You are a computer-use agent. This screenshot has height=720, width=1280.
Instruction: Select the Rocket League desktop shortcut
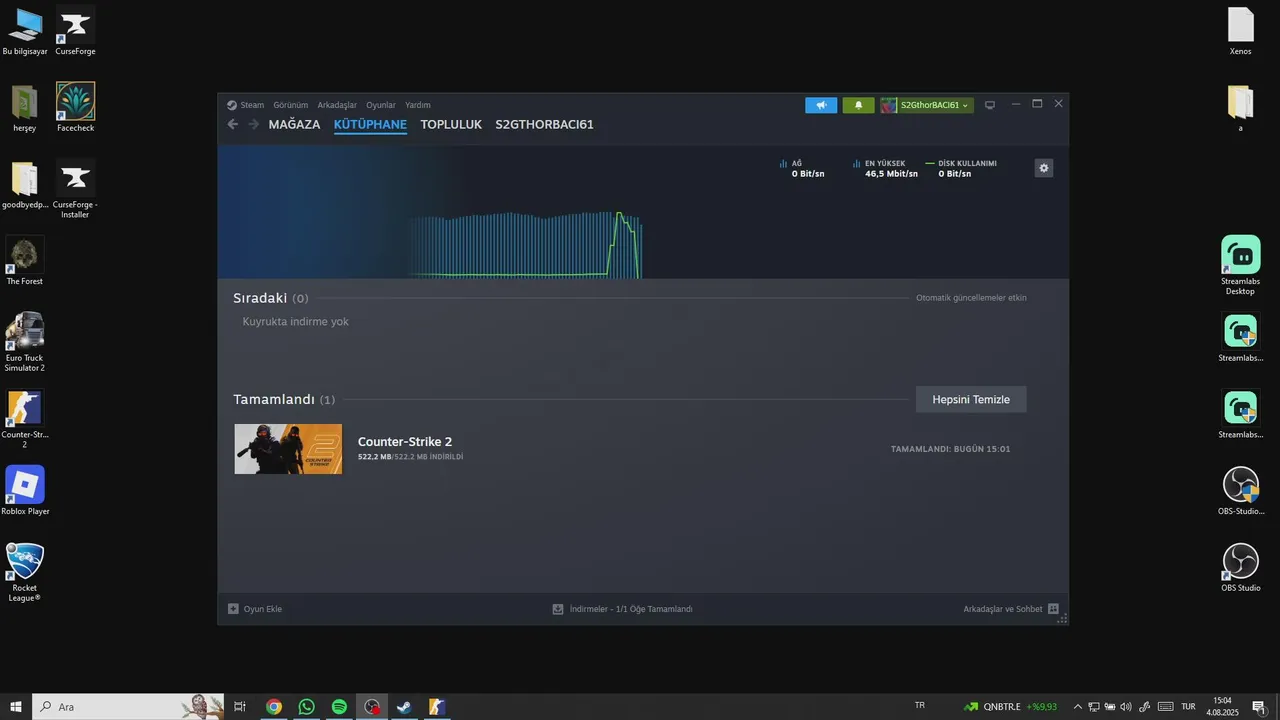(25, 573)
